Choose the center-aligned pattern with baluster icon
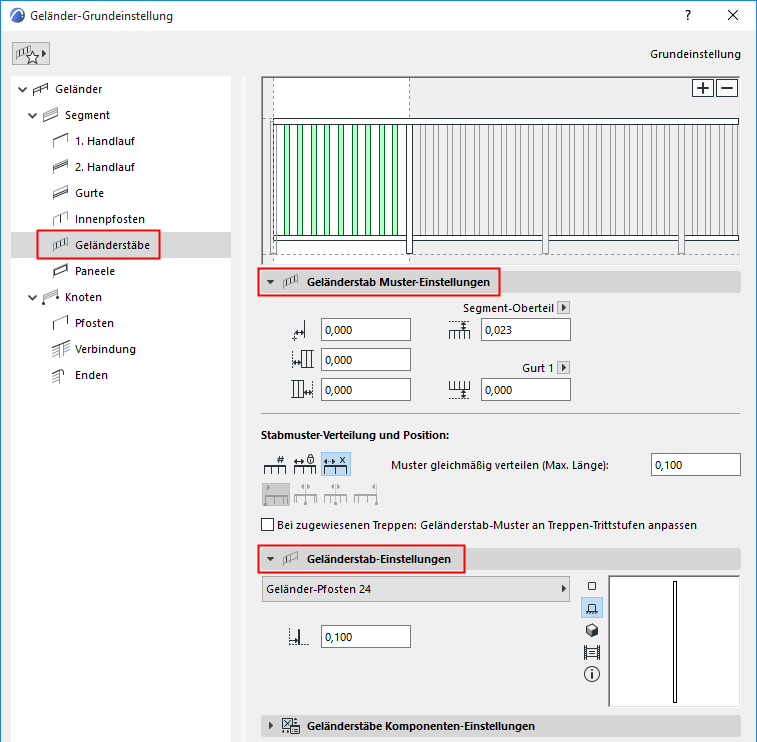This screenshot has width=757, height=742. (x=306, y=494)
